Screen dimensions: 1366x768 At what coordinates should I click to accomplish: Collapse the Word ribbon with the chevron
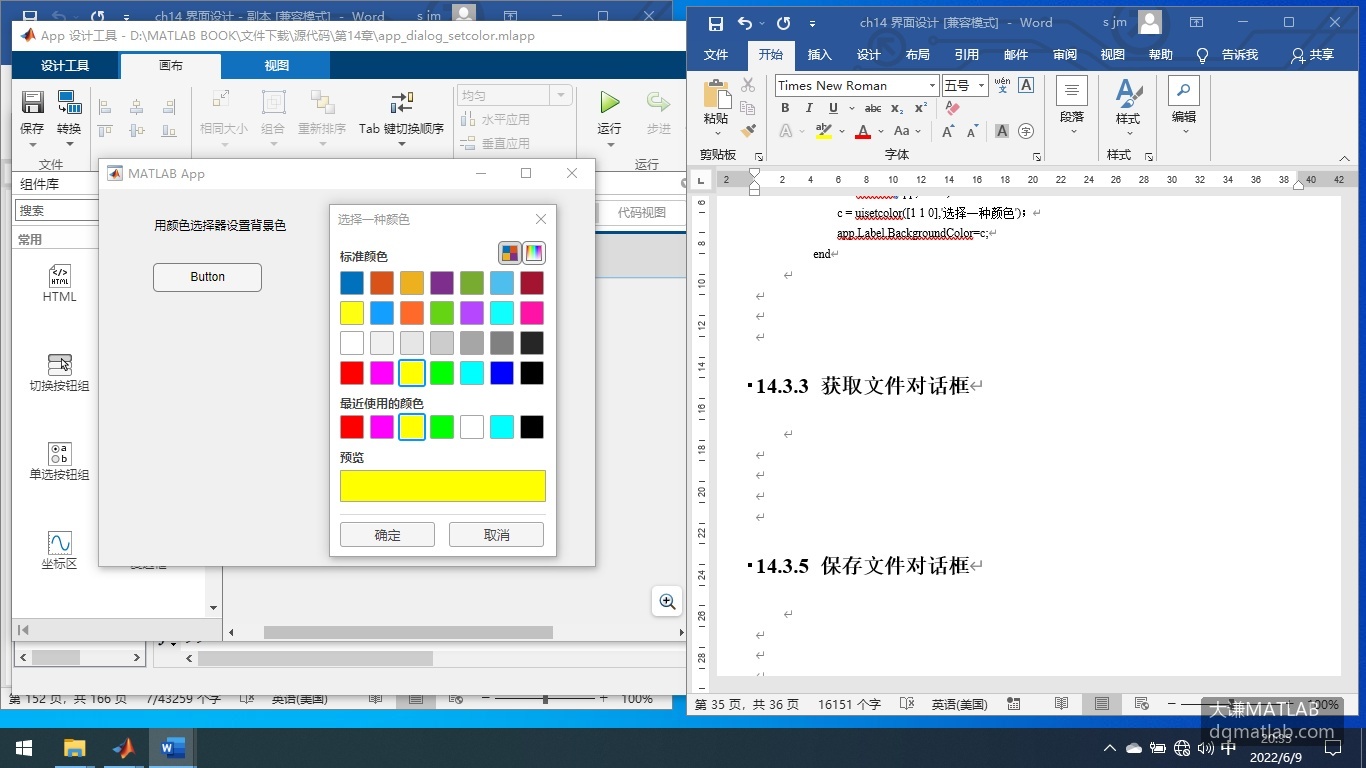coord(1346,157)
